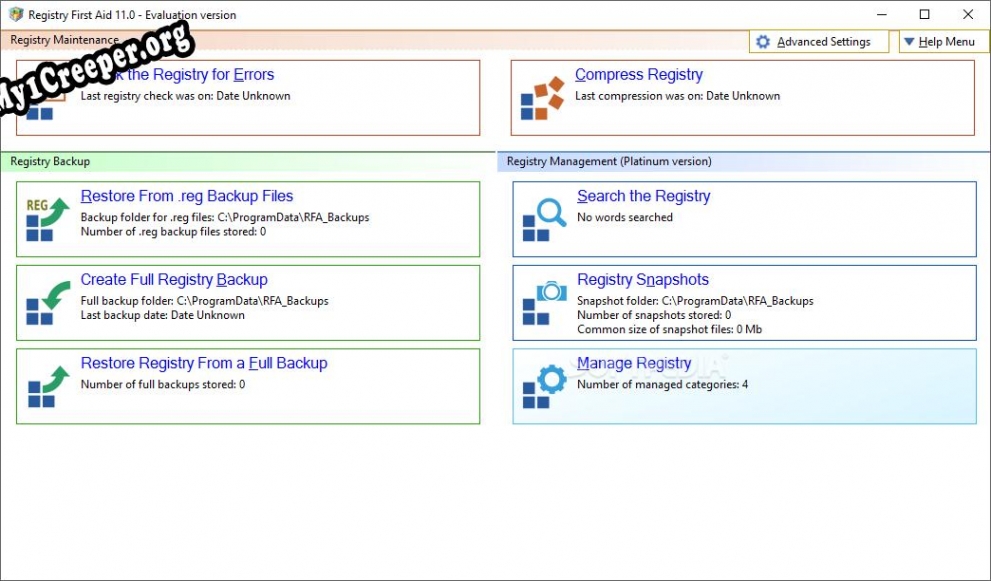
Task: Open the Help Menu dropdown
Action: pos(938,42)
